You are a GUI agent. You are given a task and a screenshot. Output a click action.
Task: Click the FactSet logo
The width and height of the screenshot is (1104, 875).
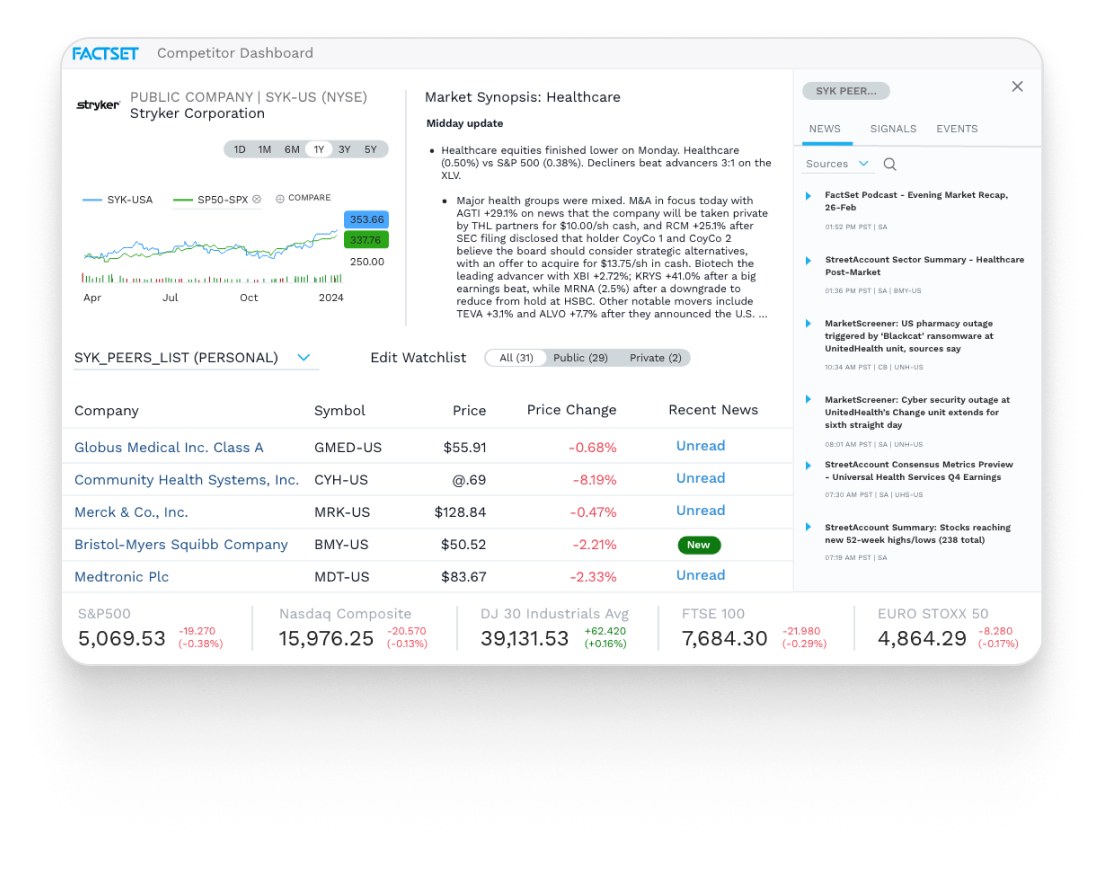(x=105, y=53)
